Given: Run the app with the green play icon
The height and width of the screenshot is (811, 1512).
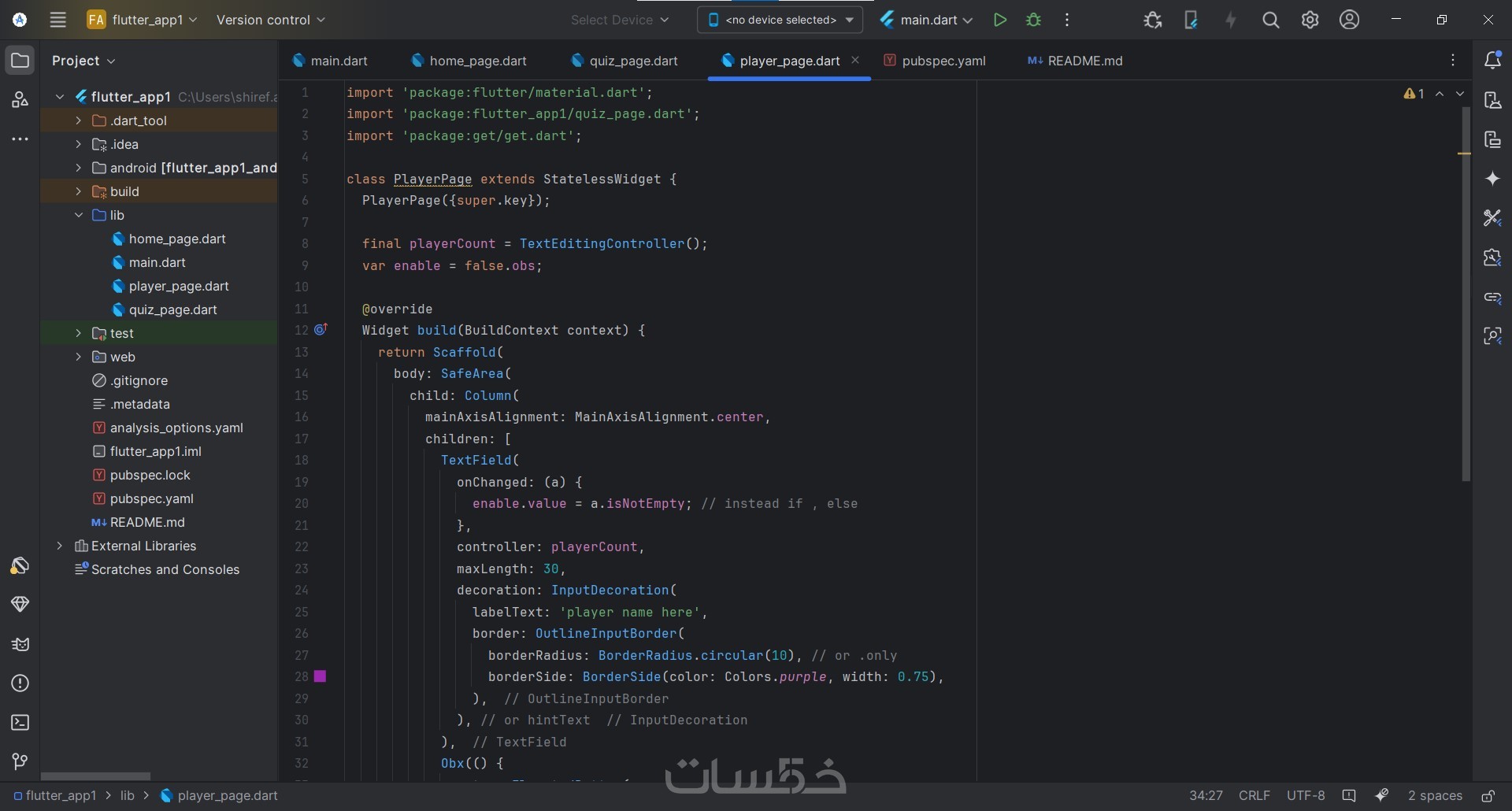Looking at the screenshot, I should click(1000, 20).
